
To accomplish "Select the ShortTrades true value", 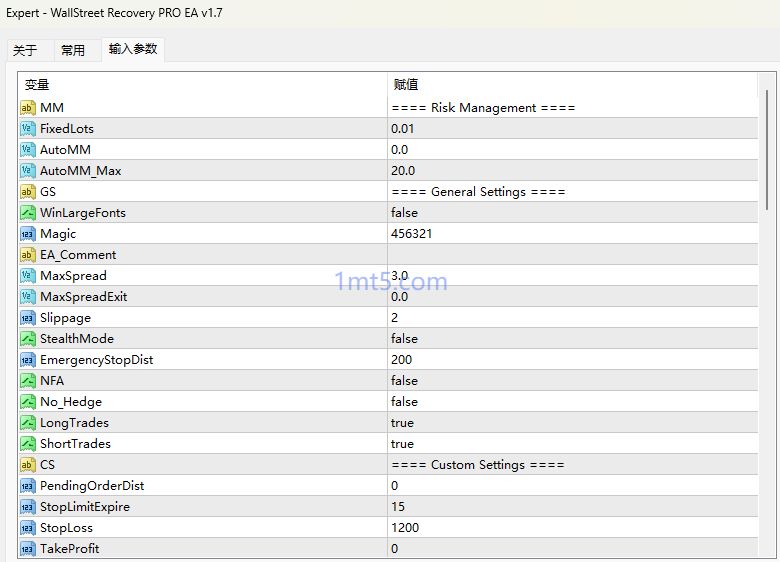I will tap(402, 444).
